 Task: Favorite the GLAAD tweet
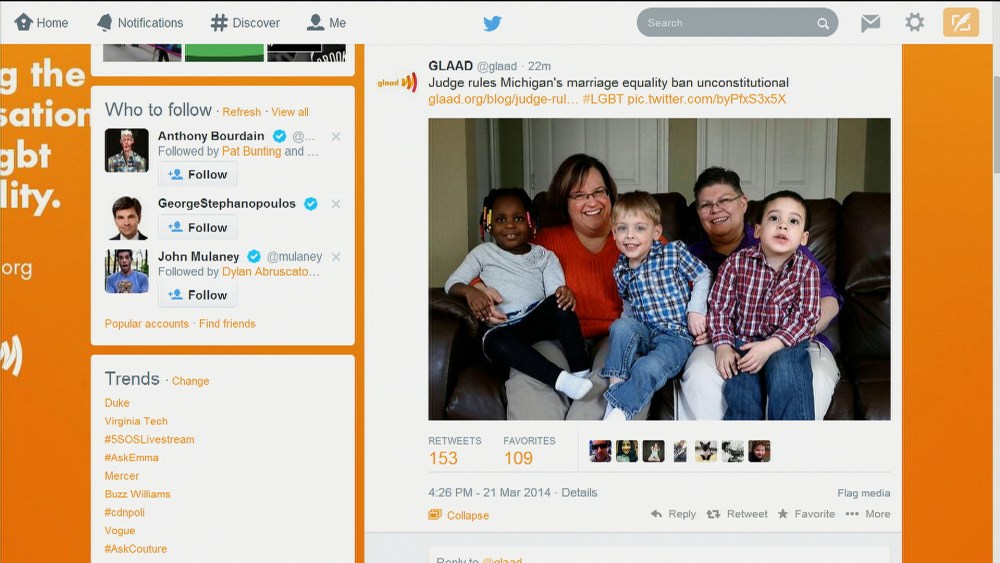806,514
